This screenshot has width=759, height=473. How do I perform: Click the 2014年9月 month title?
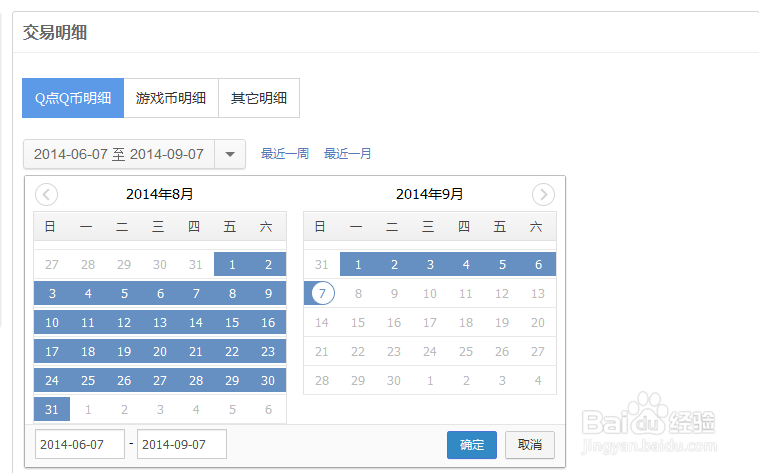[430, 194]
